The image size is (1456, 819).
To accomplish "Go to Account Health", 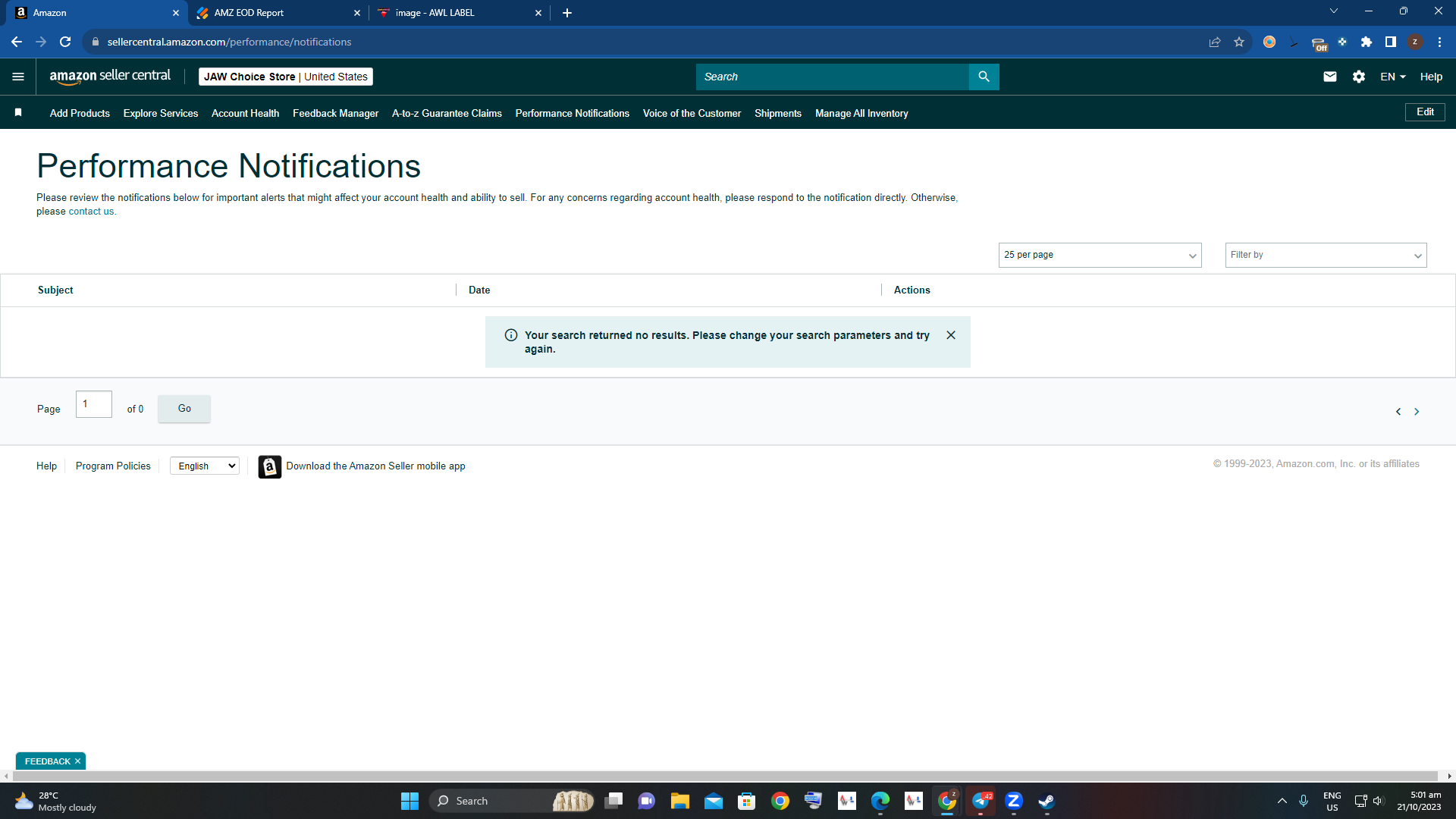I will [x=245, y=113].
